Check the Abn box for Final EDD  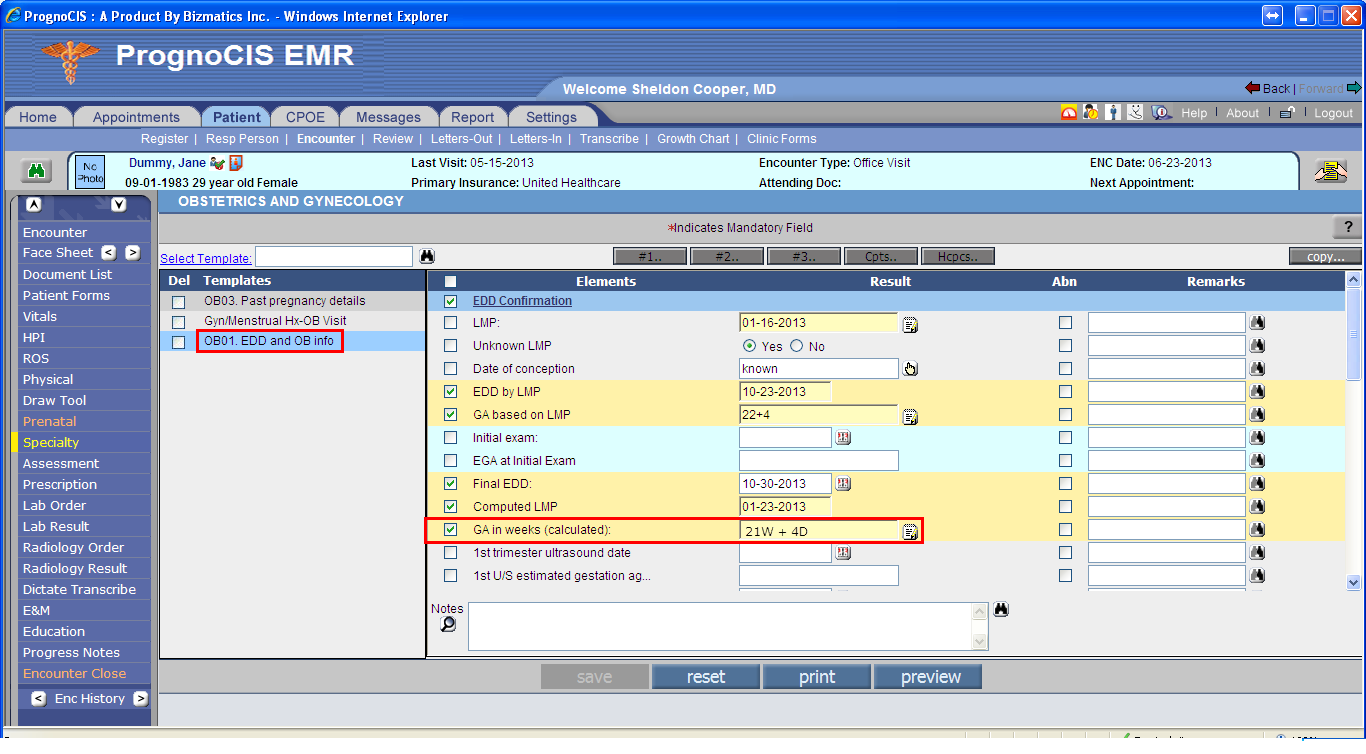pyautogui.click(x=1065, y=484)
